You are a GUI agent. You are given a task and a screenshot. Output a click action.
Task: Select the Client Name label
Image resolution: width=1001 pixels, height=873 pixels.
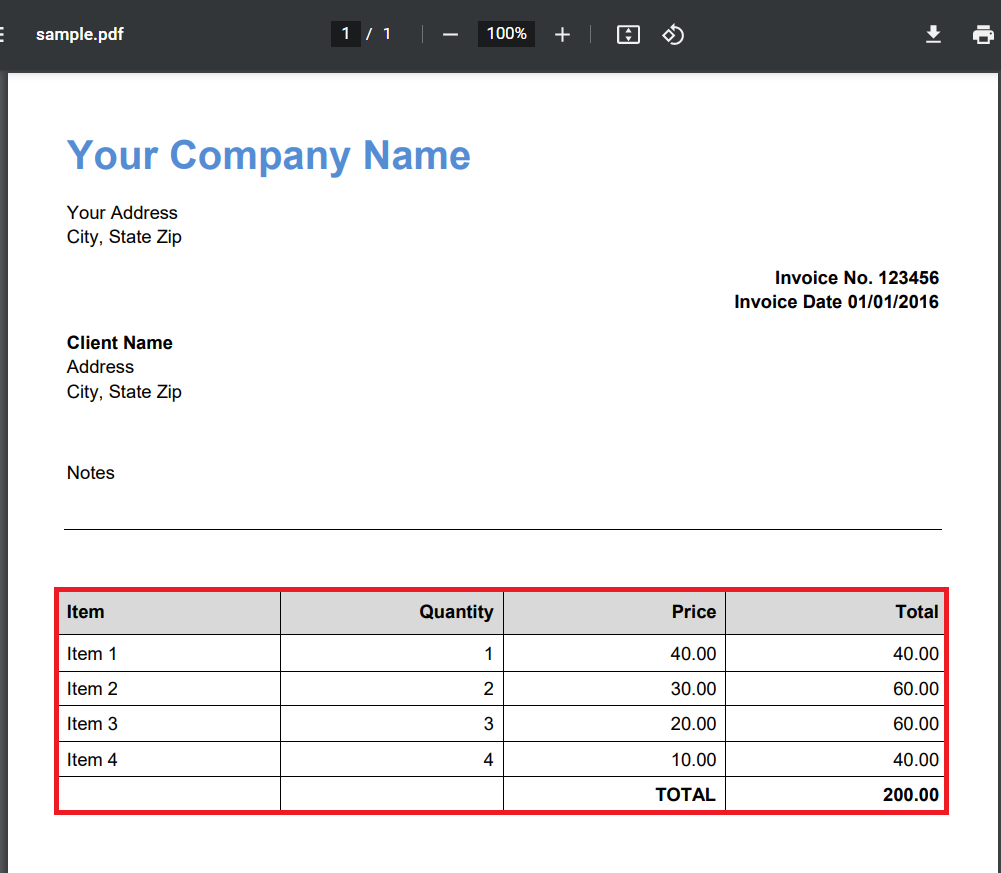tap(119, 343)
